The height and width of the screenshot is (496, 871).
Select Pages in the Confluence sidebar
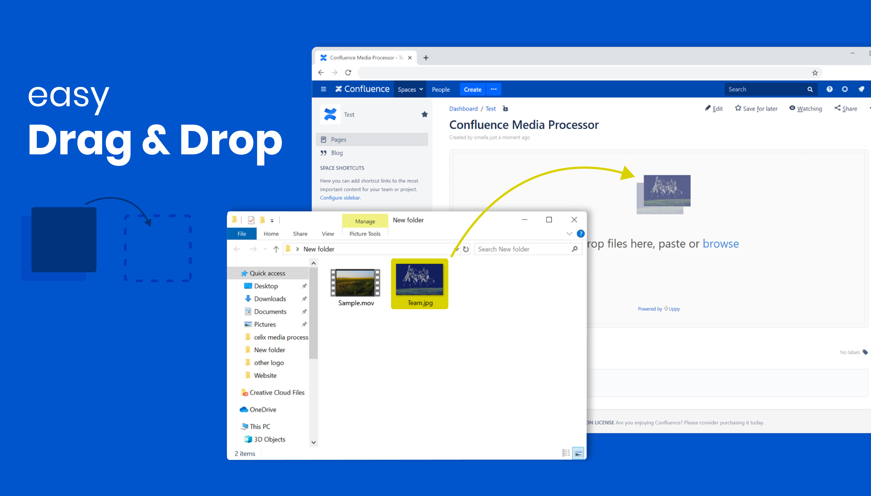point(372,139)
